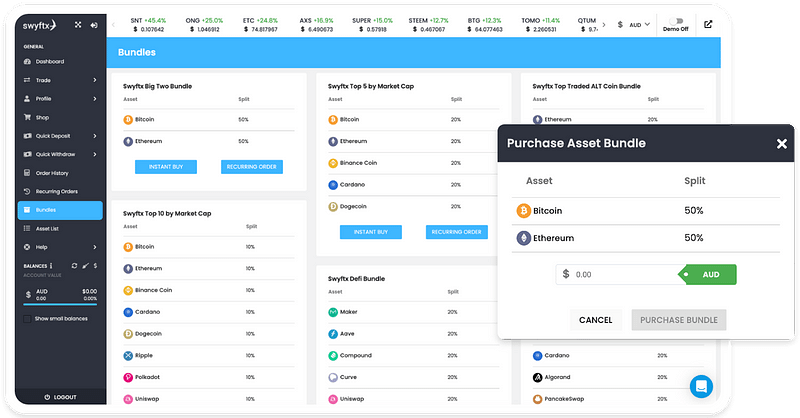
Task: Select the Bundles sidebar item
Action: click(60, 210)
